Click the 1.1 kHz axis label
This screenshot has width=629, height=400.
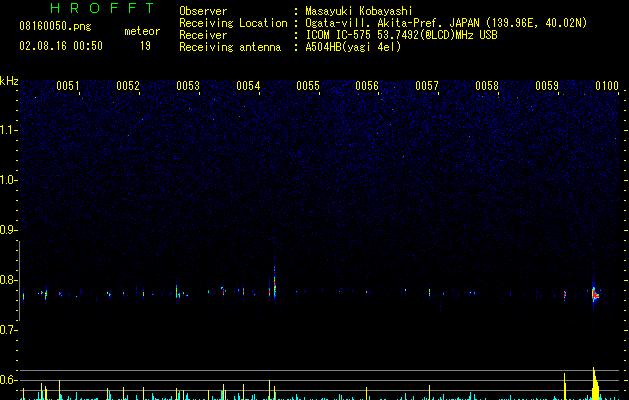click(x=8, y=130)
